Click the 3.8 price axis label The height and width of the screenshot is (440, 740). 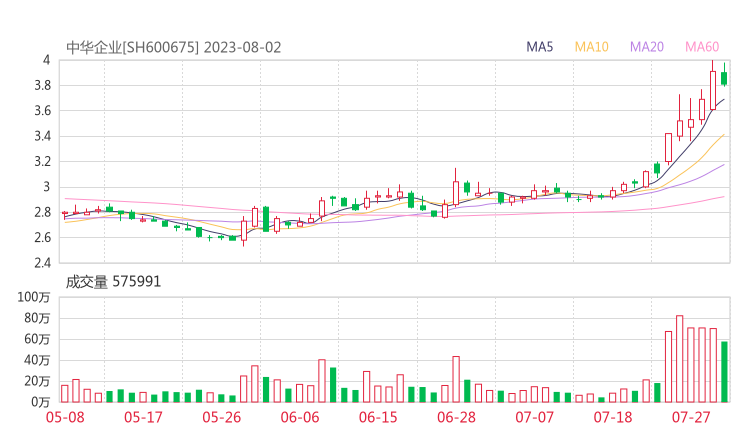[x=42, y=85]
